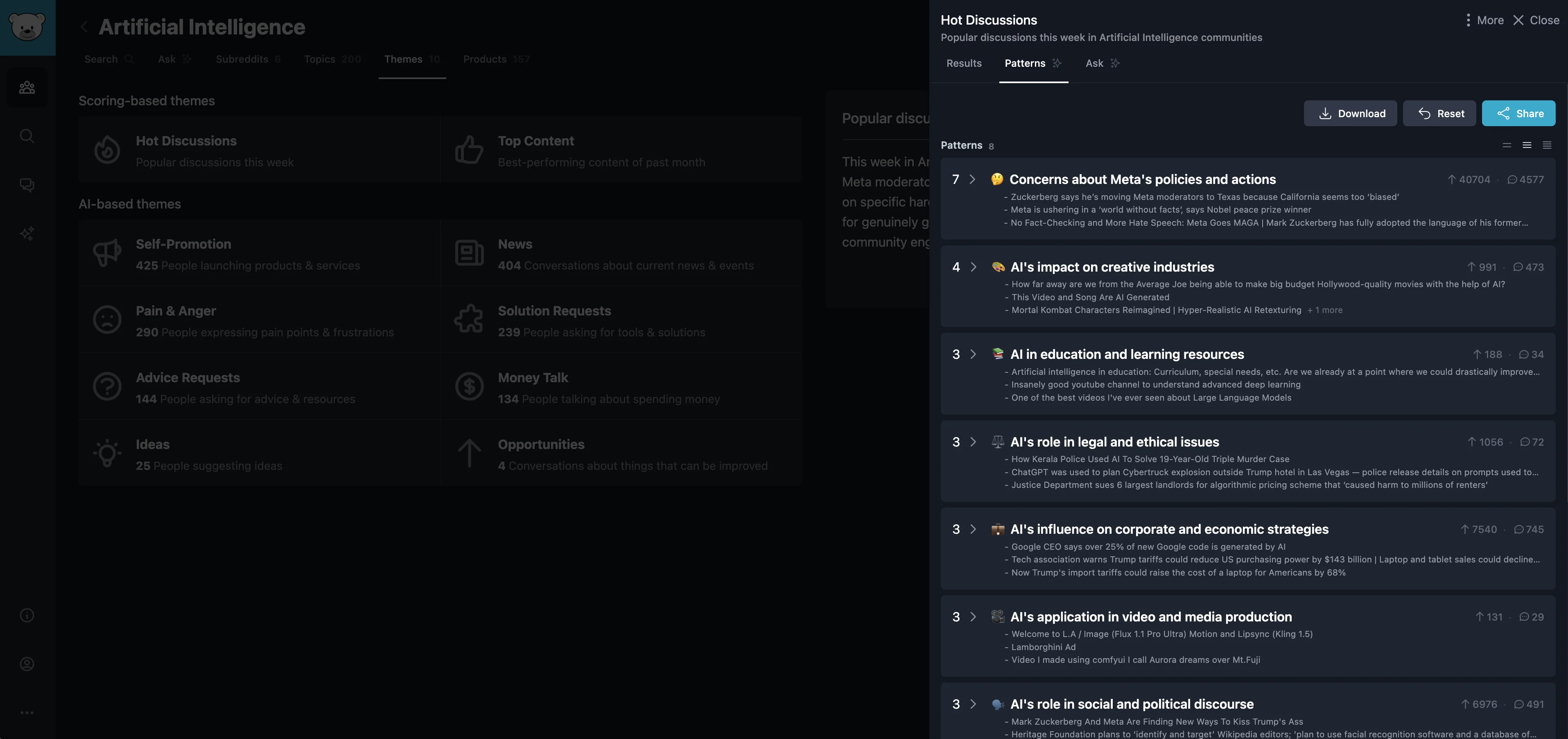Click the three-dot More menu icon
The height and width of the screenshot is (739, 1568).
[1468, 20]
